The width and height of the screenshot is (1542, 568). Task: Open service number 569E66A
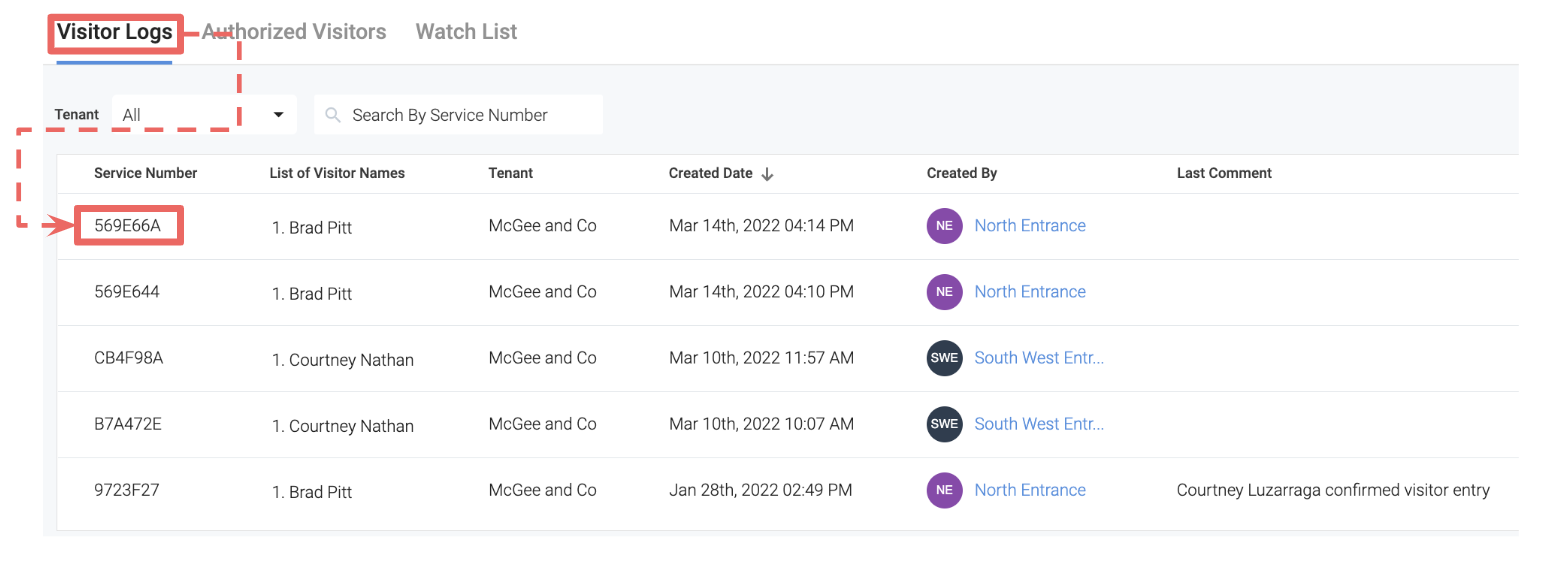pos(127,226)
